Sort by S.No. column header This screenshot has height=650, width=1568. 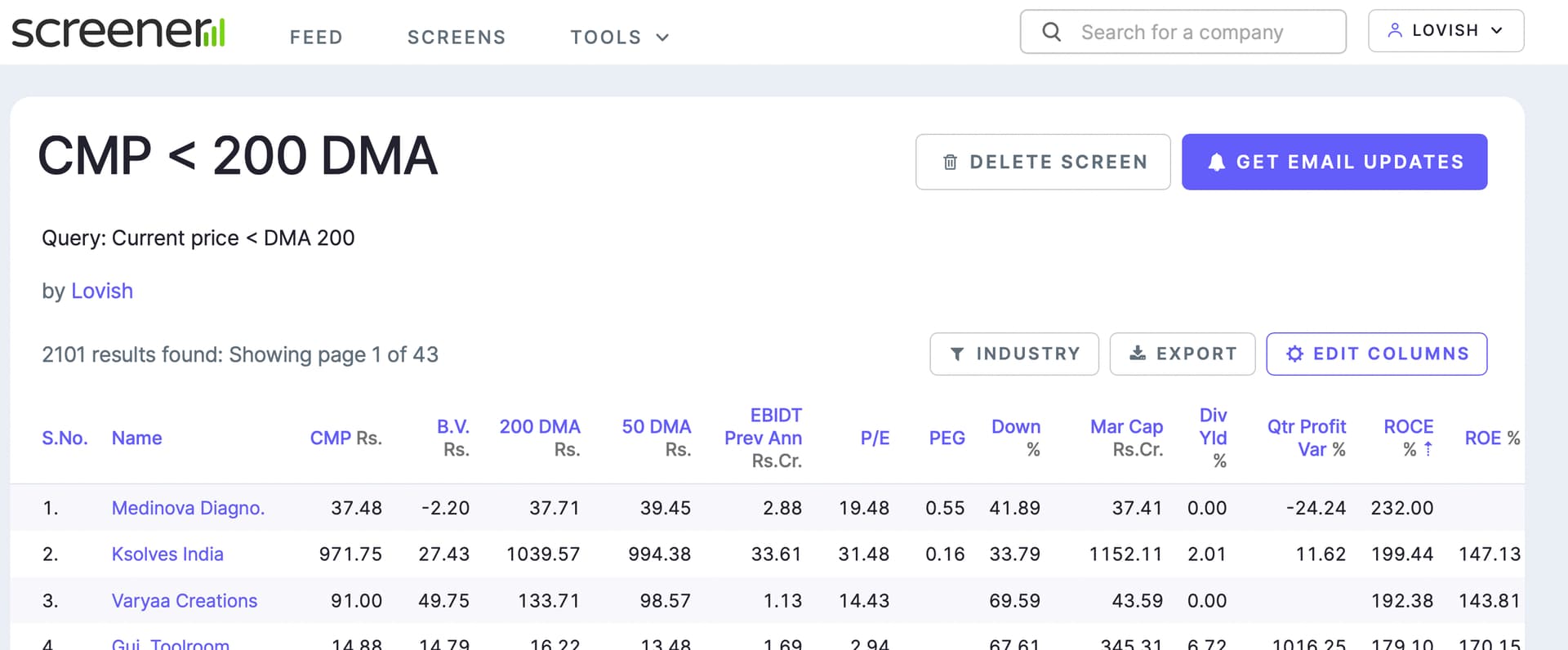click(x=65, y=439)
